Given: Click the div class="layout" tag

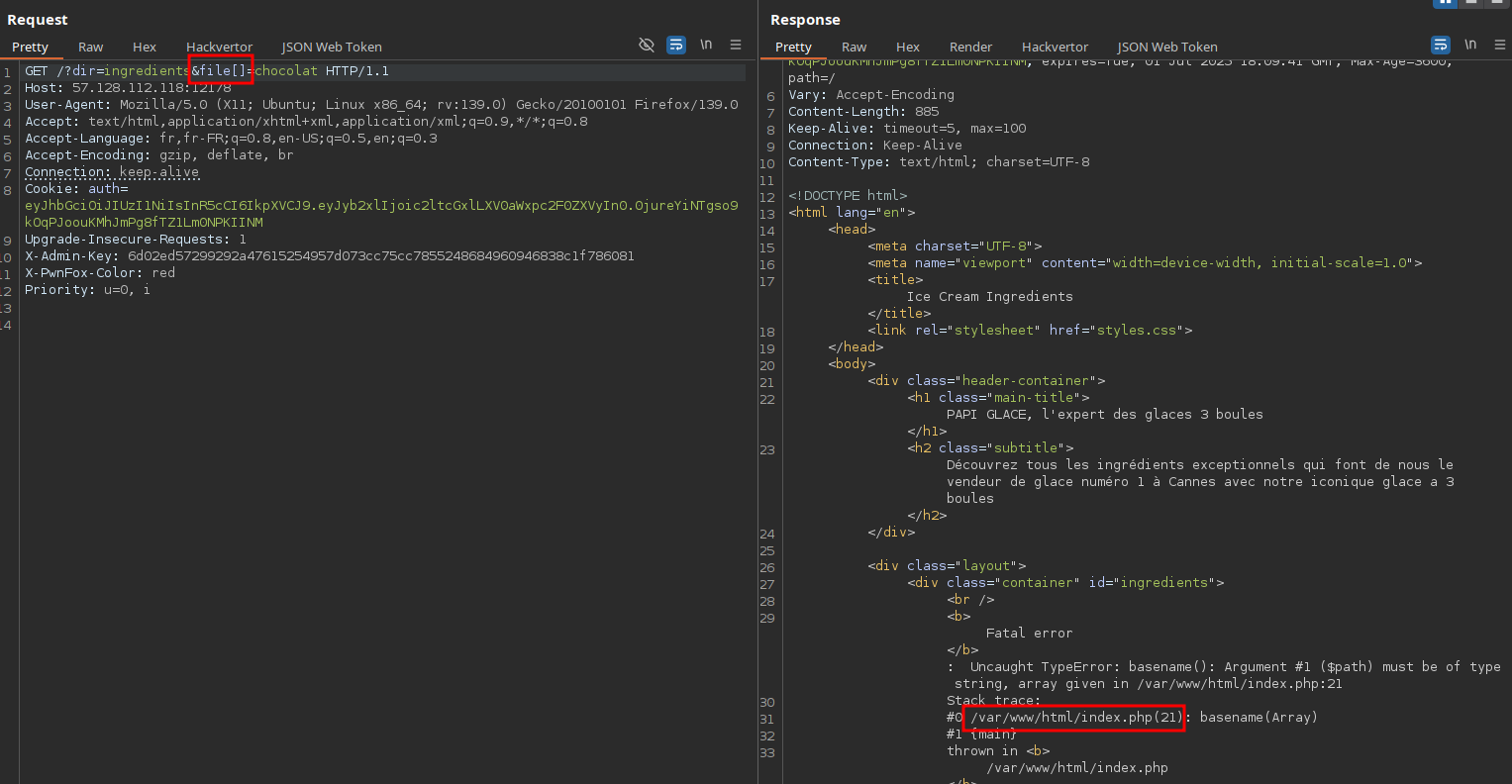Looking at the screenshot, I should point(947,566).
